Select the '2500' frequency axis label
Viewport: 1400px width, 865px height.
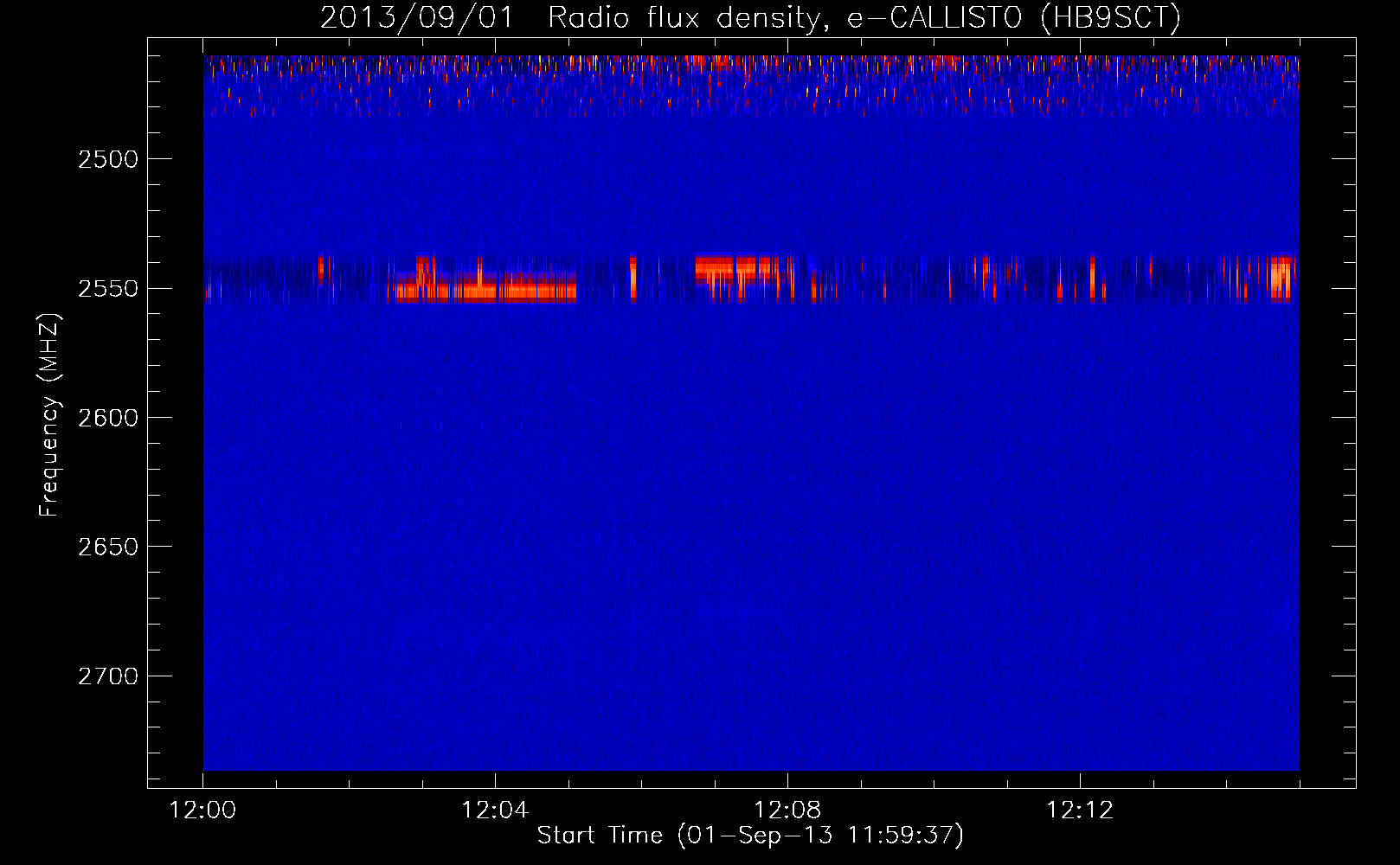coord(108,159)
